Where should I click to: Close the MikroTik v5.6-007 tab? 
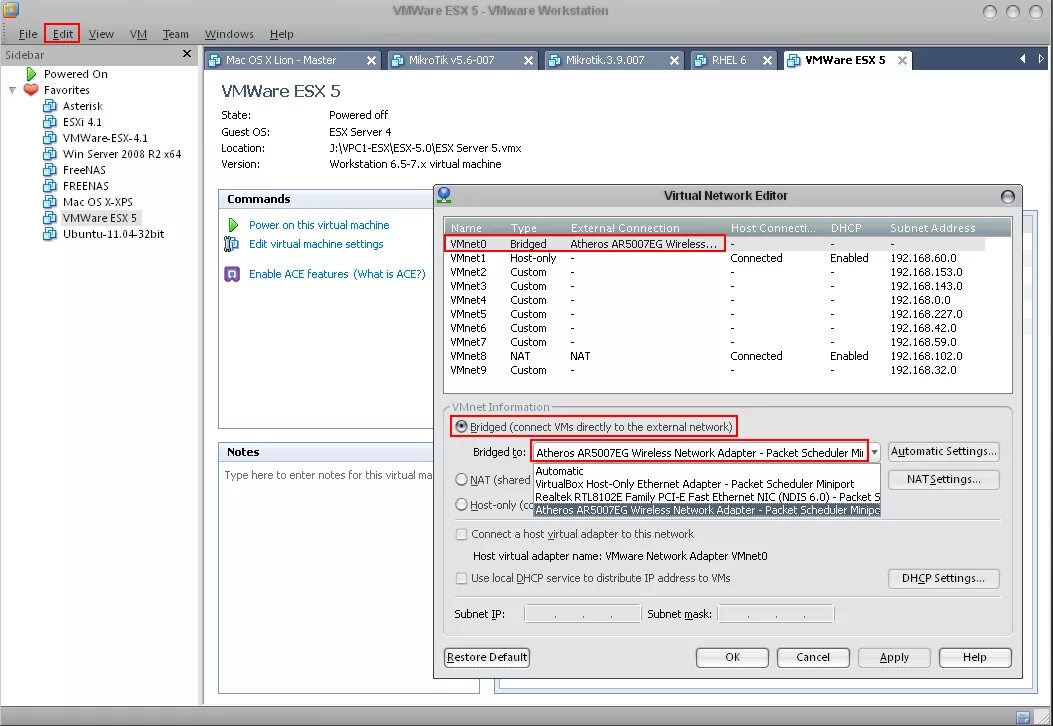(x=529, y=60)
